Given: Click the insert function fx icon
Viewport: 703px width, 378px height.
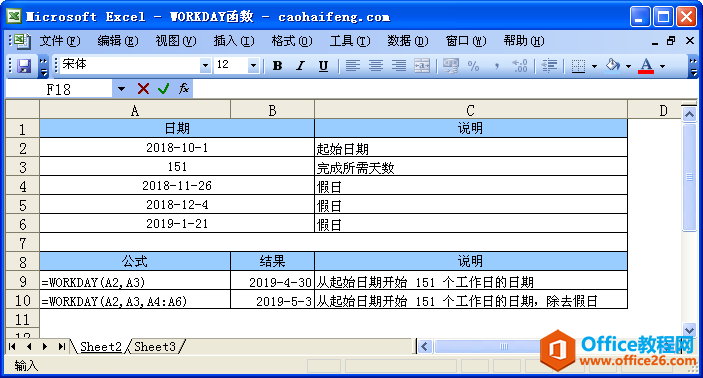Looking at the screenshot, I should [184, 89].
